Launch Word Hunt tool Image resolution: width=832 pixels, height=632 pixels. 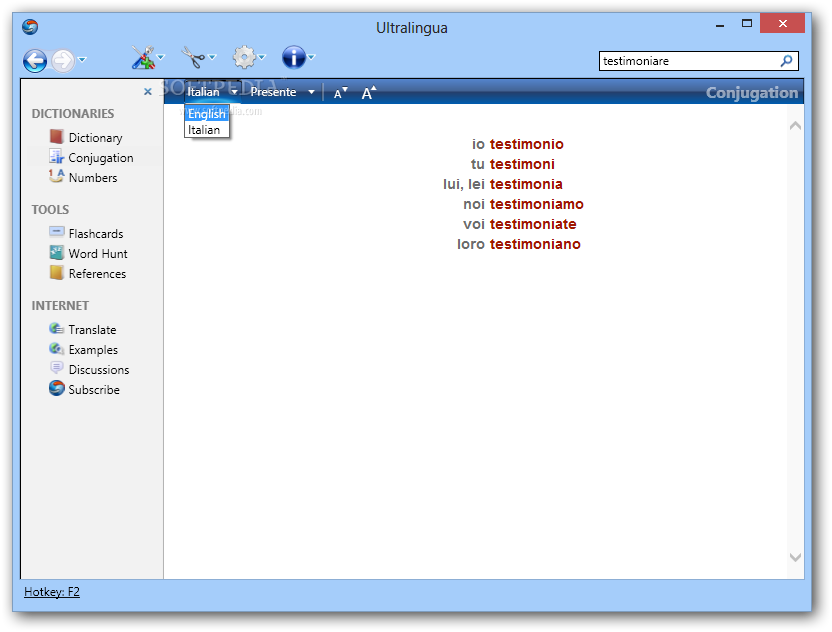click(x=98, y=254)
